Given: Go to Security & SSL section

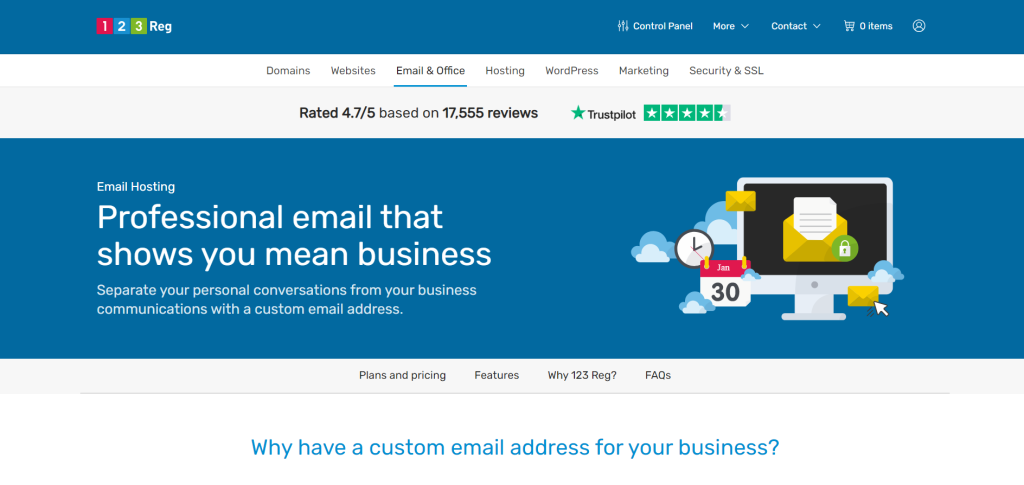Looking at the screenshot, I should point(726,71).
